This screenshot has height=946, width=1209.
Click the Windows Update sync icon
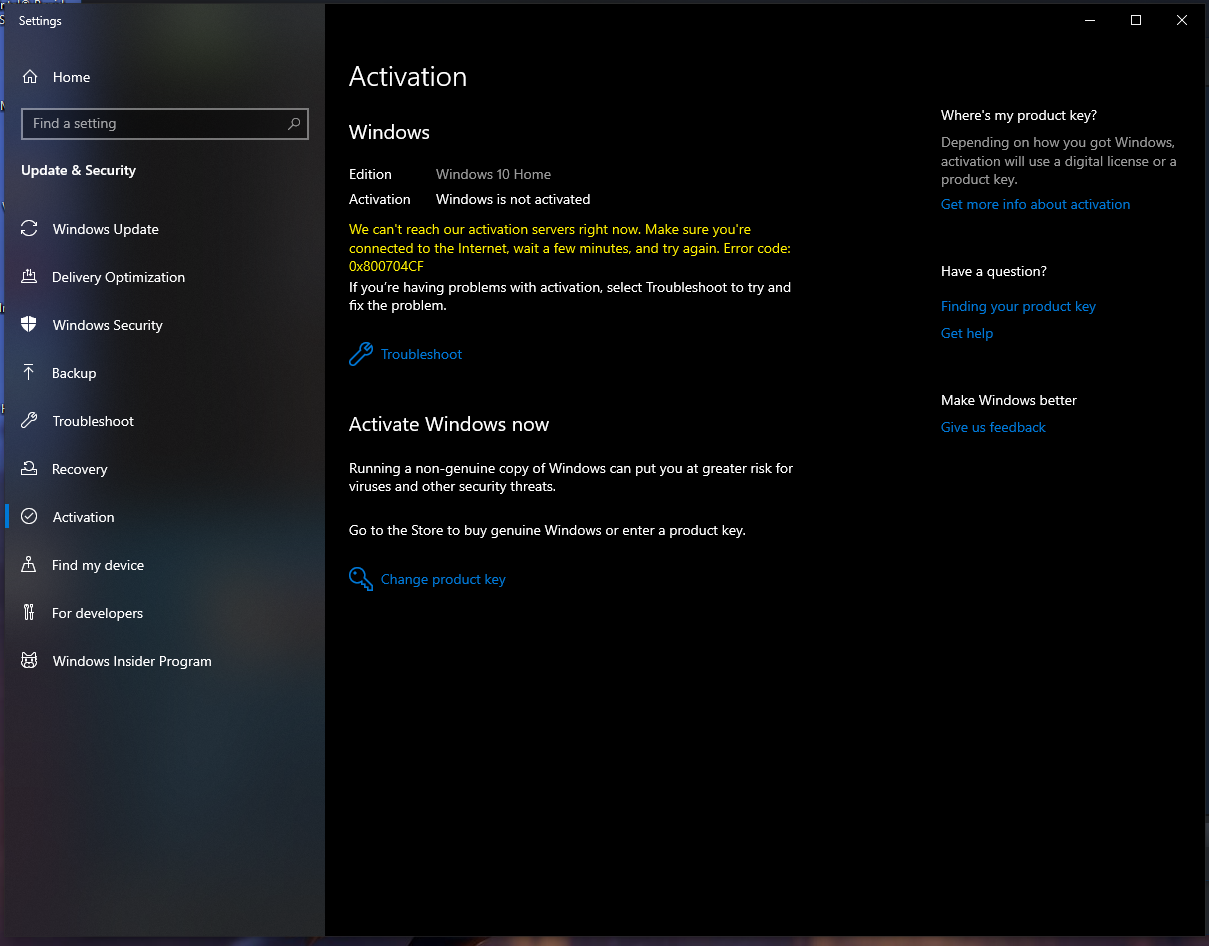coord(30,229)
